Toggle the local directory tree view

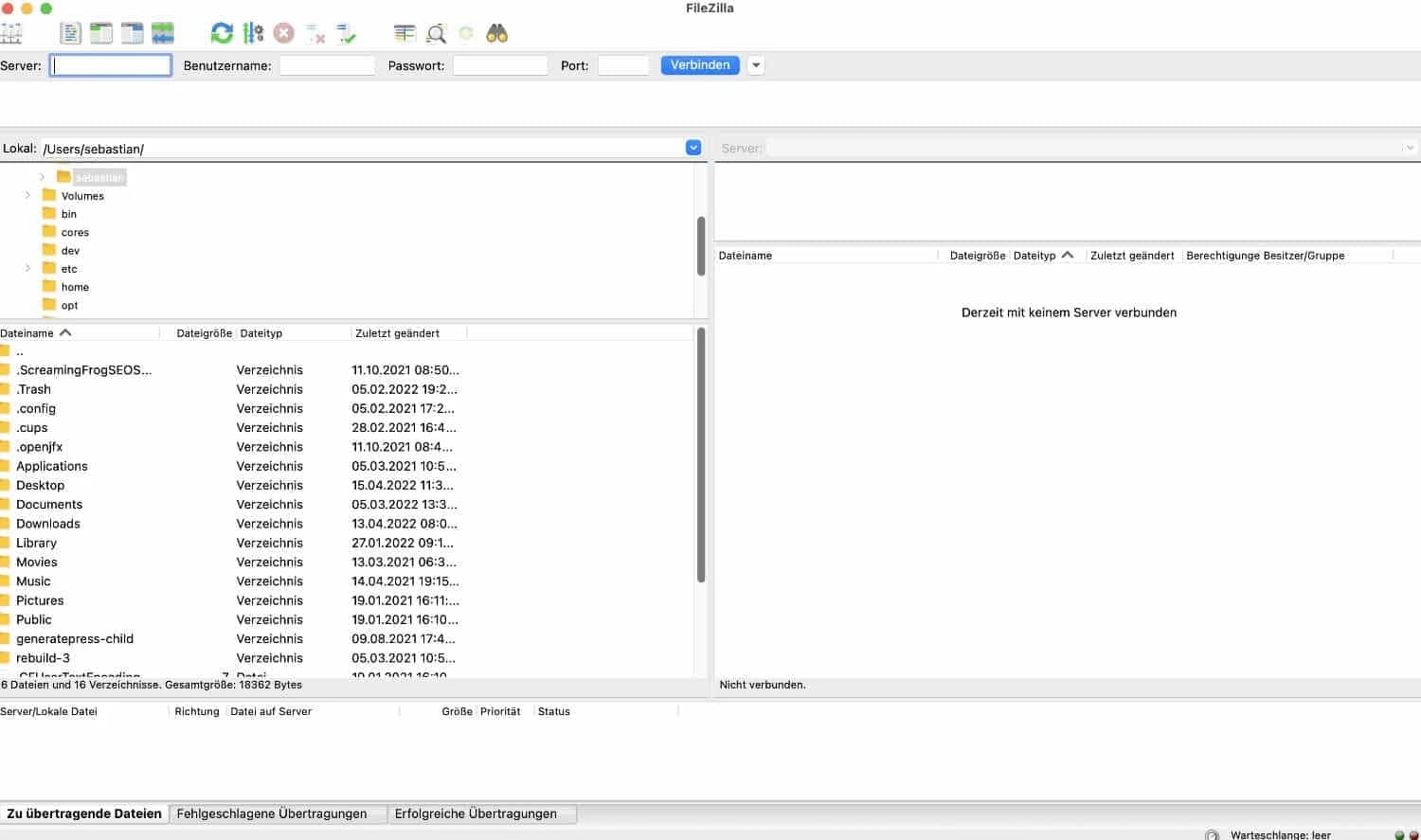tap(99, 32)
